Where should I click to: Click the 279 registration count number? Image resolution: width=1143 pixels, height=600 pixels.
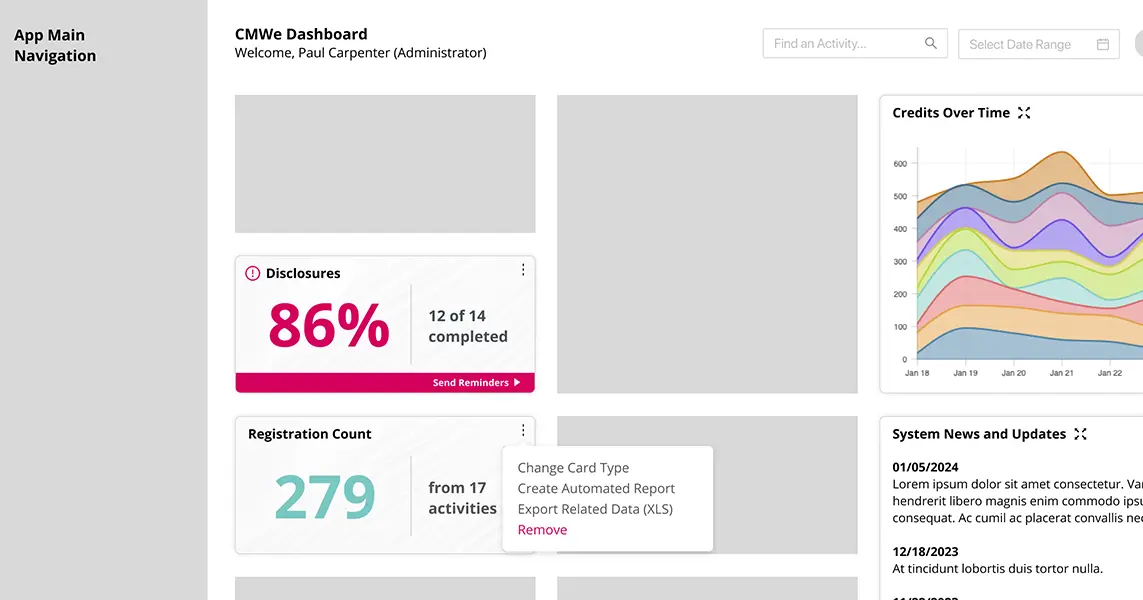324,497
